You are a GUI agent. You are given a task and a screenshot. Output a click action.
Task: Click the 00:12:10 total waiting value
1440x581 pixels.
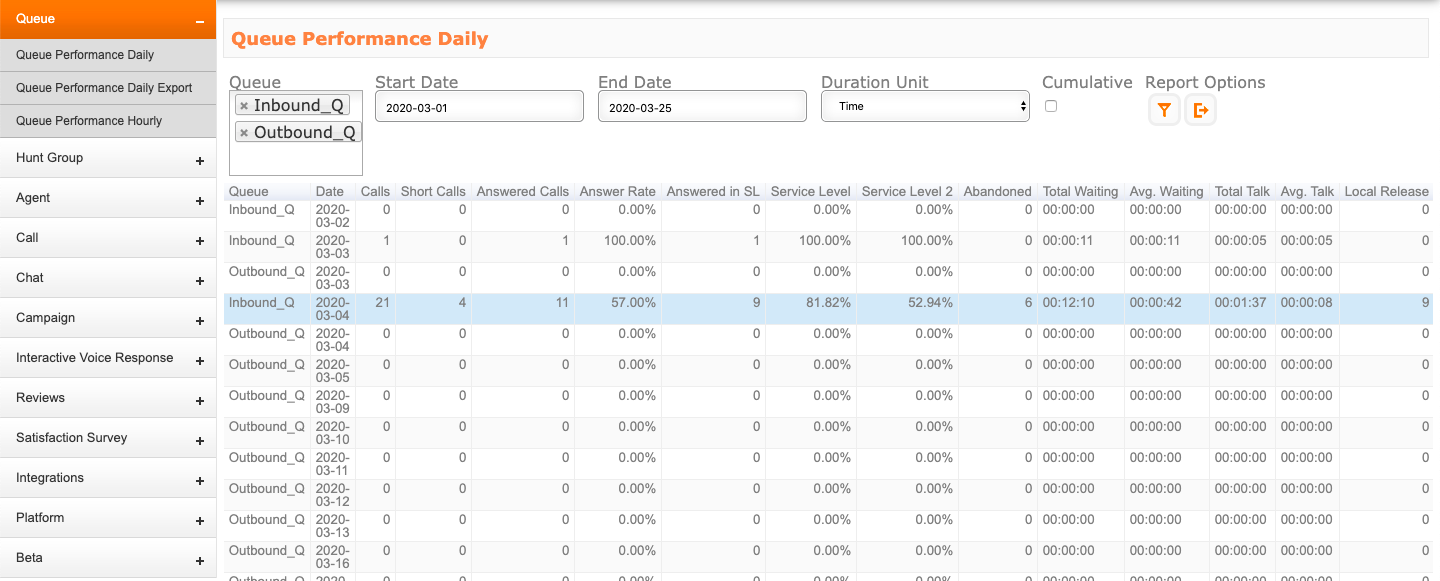1068,302
